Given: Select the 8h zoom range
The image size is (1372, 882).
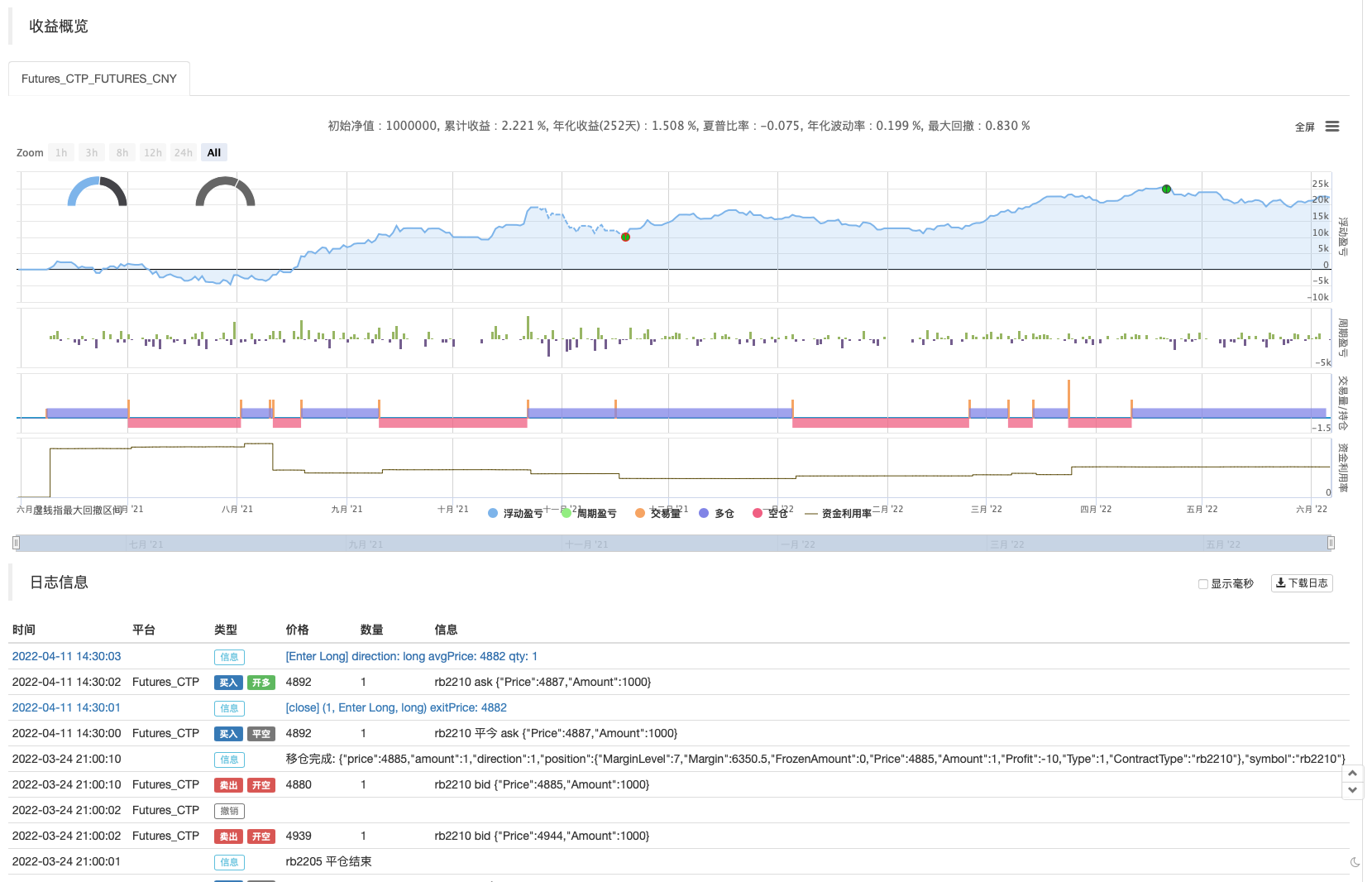Looking at the screenshot, I should point(122,152).
